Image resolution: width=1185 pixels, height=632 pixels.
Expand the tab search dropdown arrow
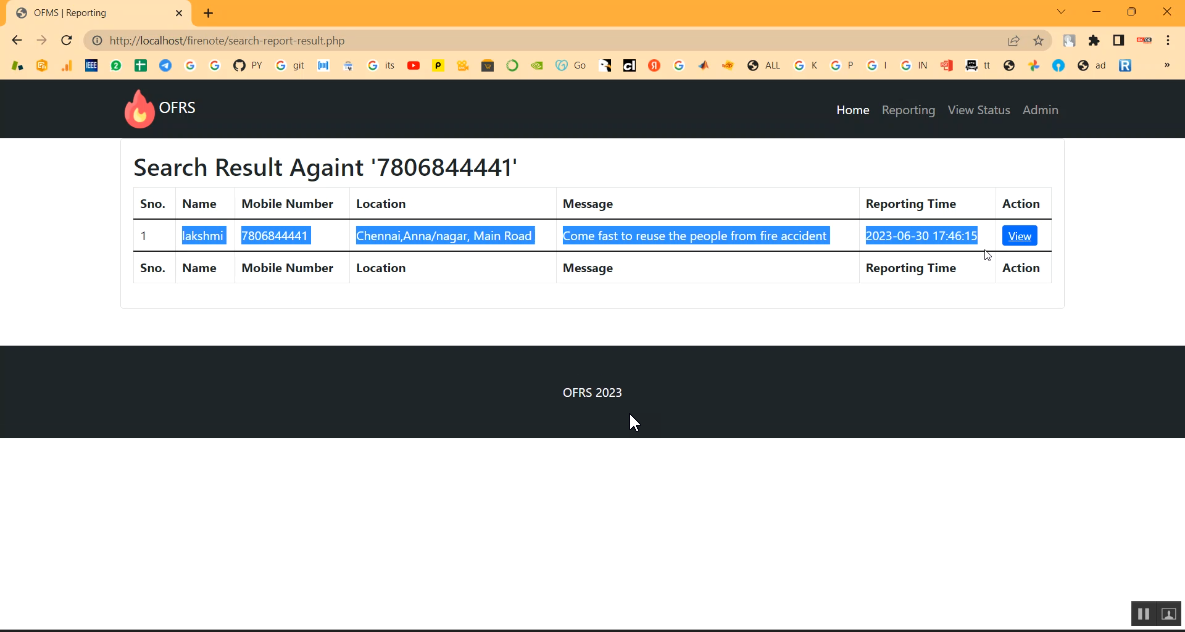tap(1061, 12)
